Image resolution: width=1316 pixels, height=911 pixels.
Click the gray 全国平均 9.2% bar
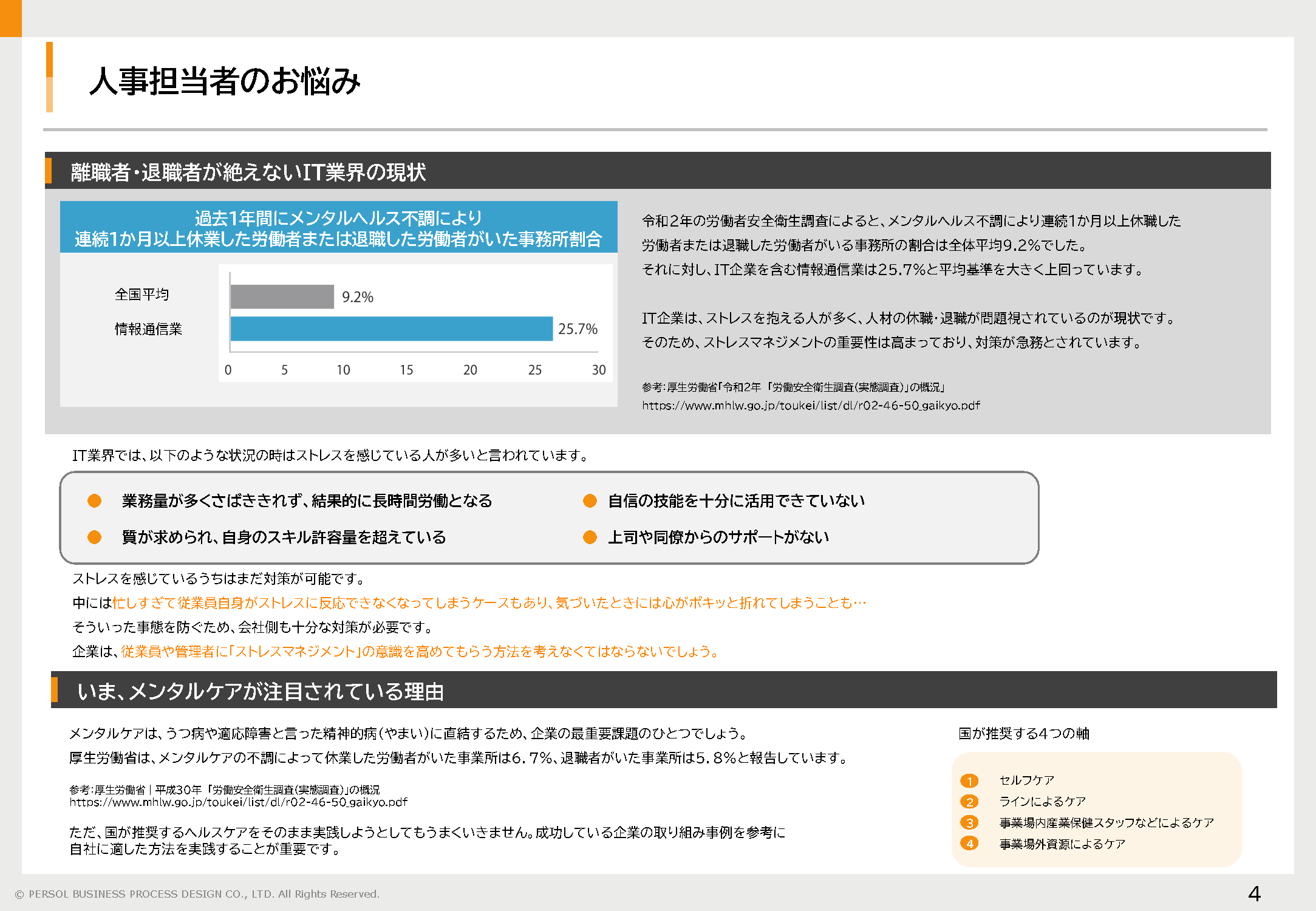[x=282, y=297]
